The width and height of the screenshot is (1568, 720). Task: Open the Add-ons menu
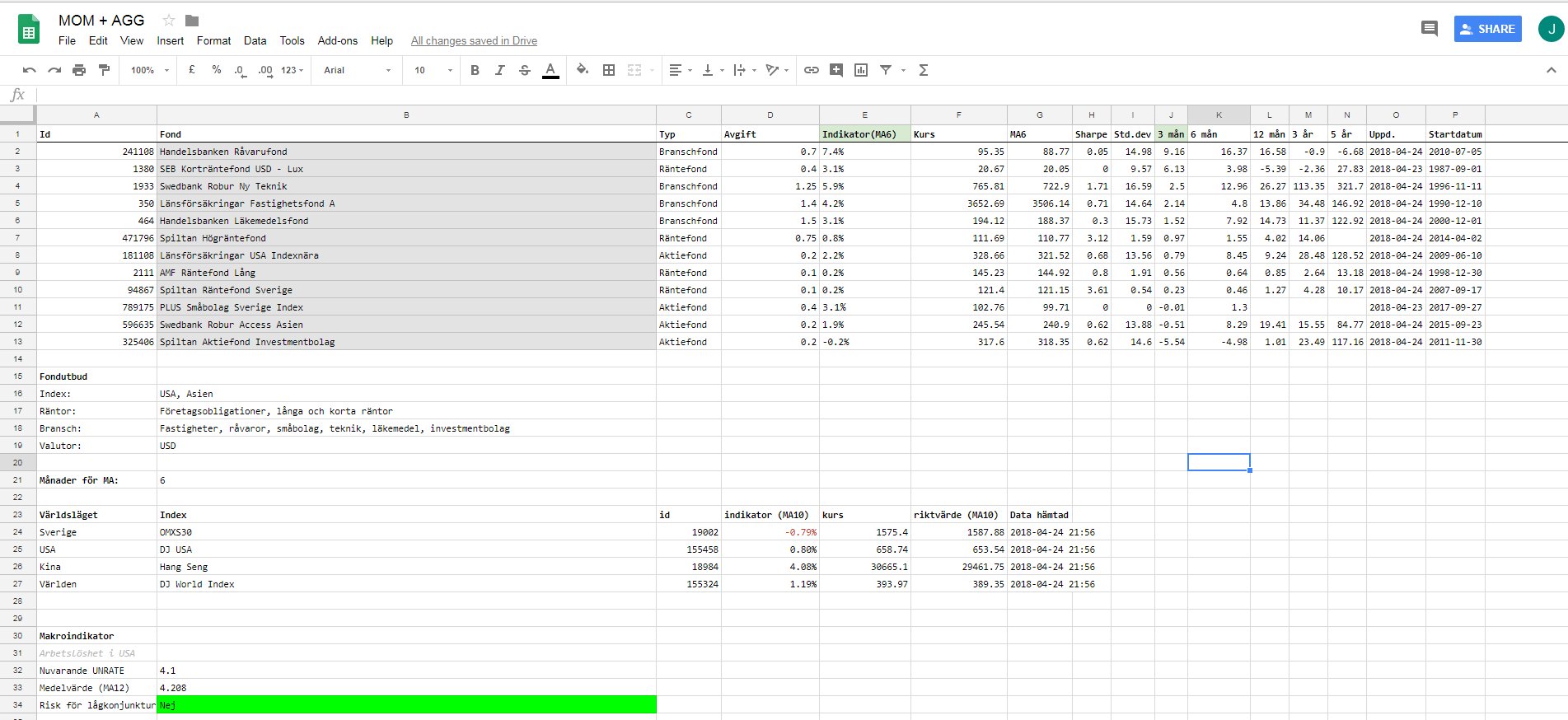(338, 40)
